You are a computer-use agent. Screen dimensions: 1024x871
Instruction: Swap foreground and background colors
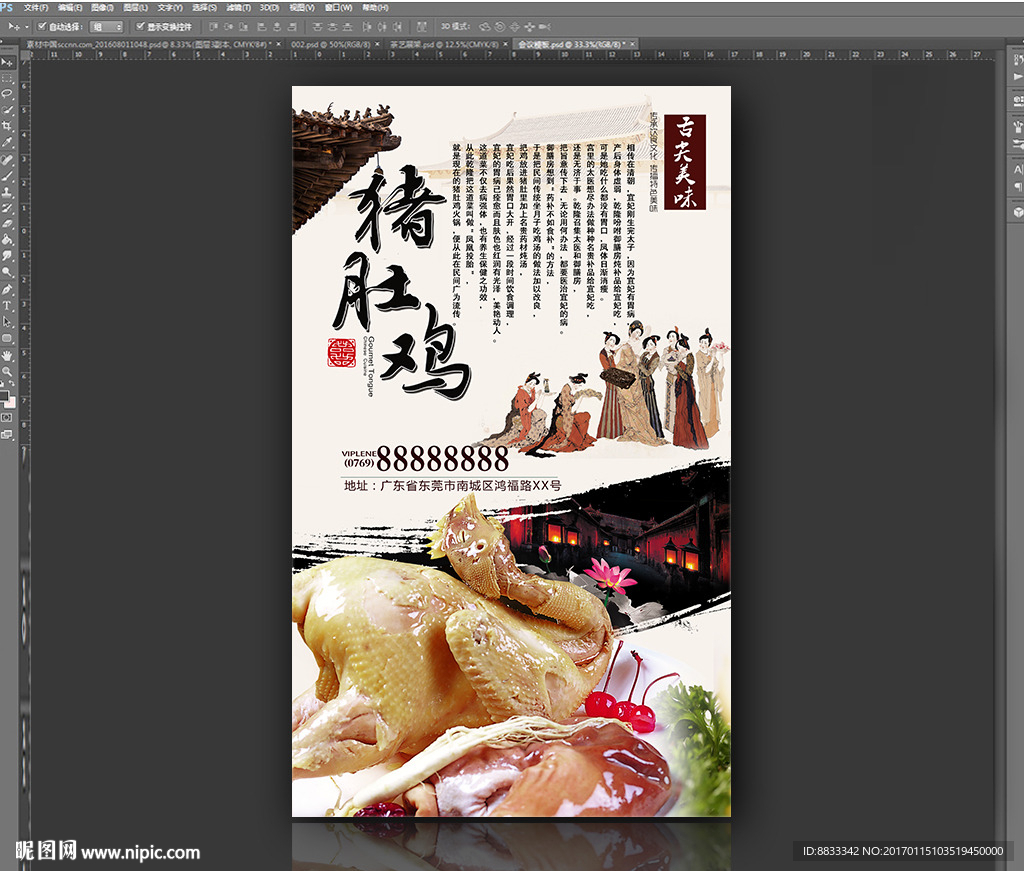(x=12, y=385)
